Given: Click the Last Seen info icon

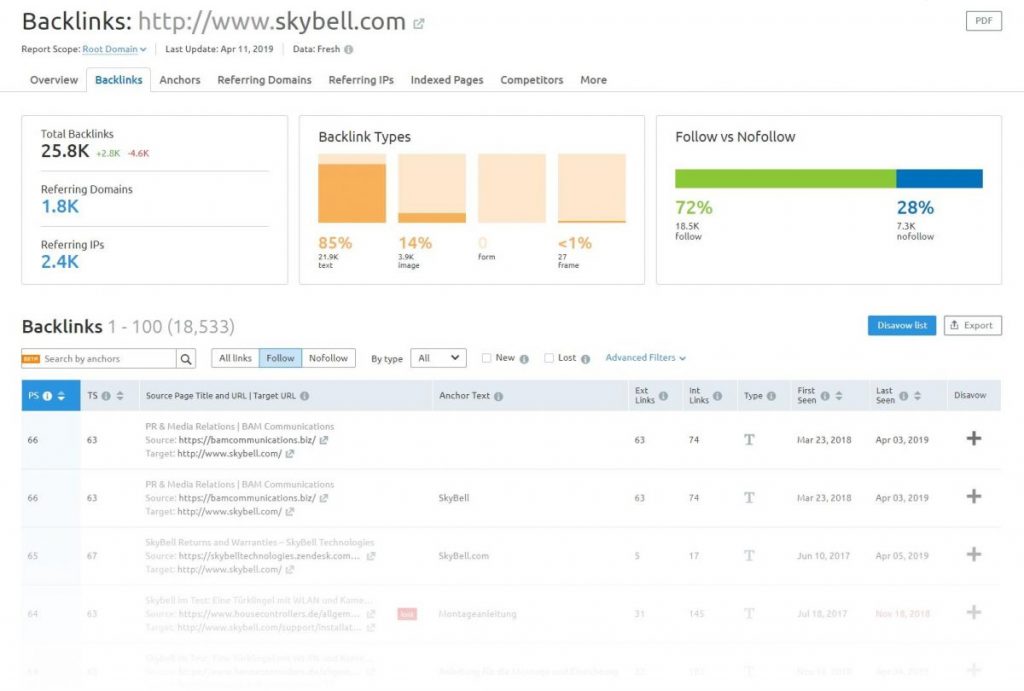Looking at the screenshot, I should tap(903, 396).
